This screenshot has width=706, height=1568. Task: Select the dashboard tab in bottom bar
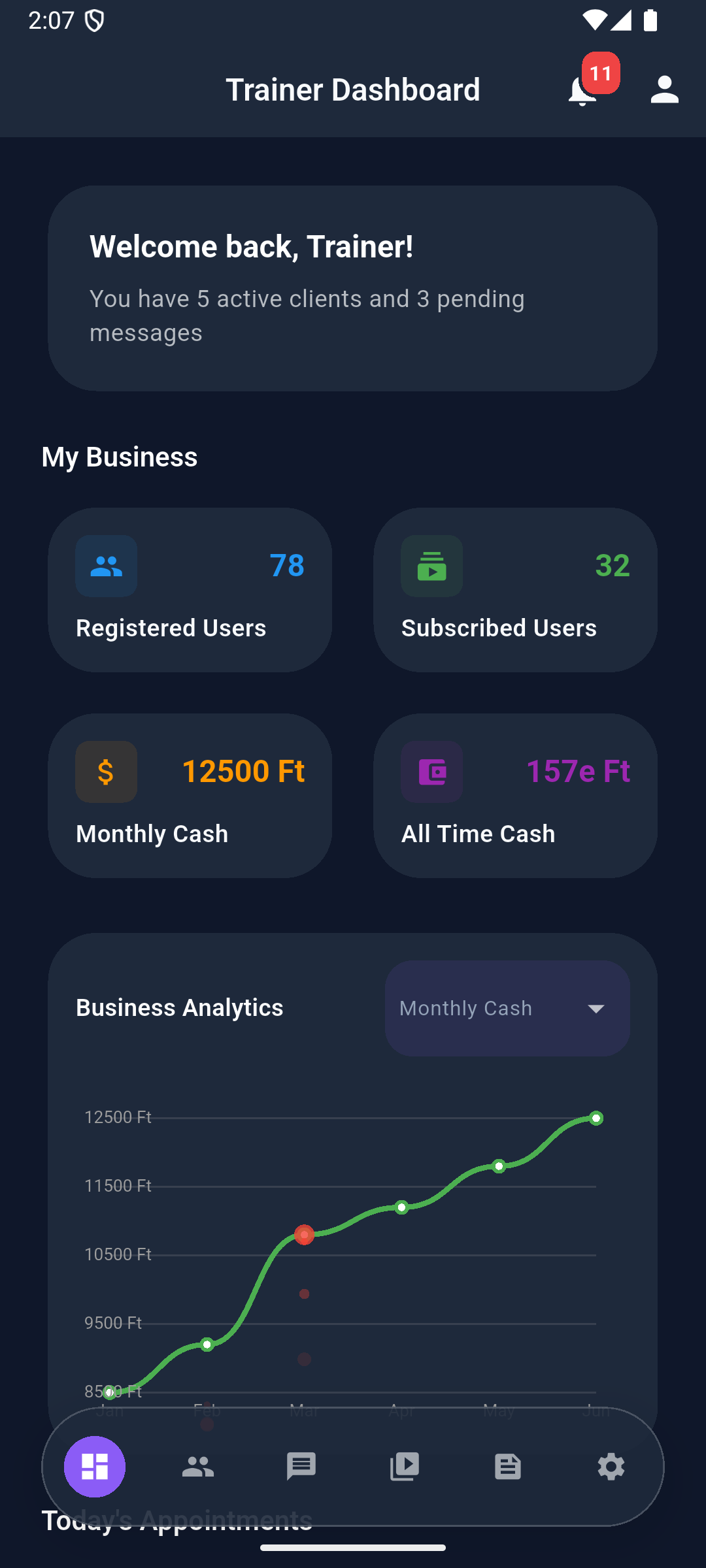pyautogui.click(x=95, y=1467)
